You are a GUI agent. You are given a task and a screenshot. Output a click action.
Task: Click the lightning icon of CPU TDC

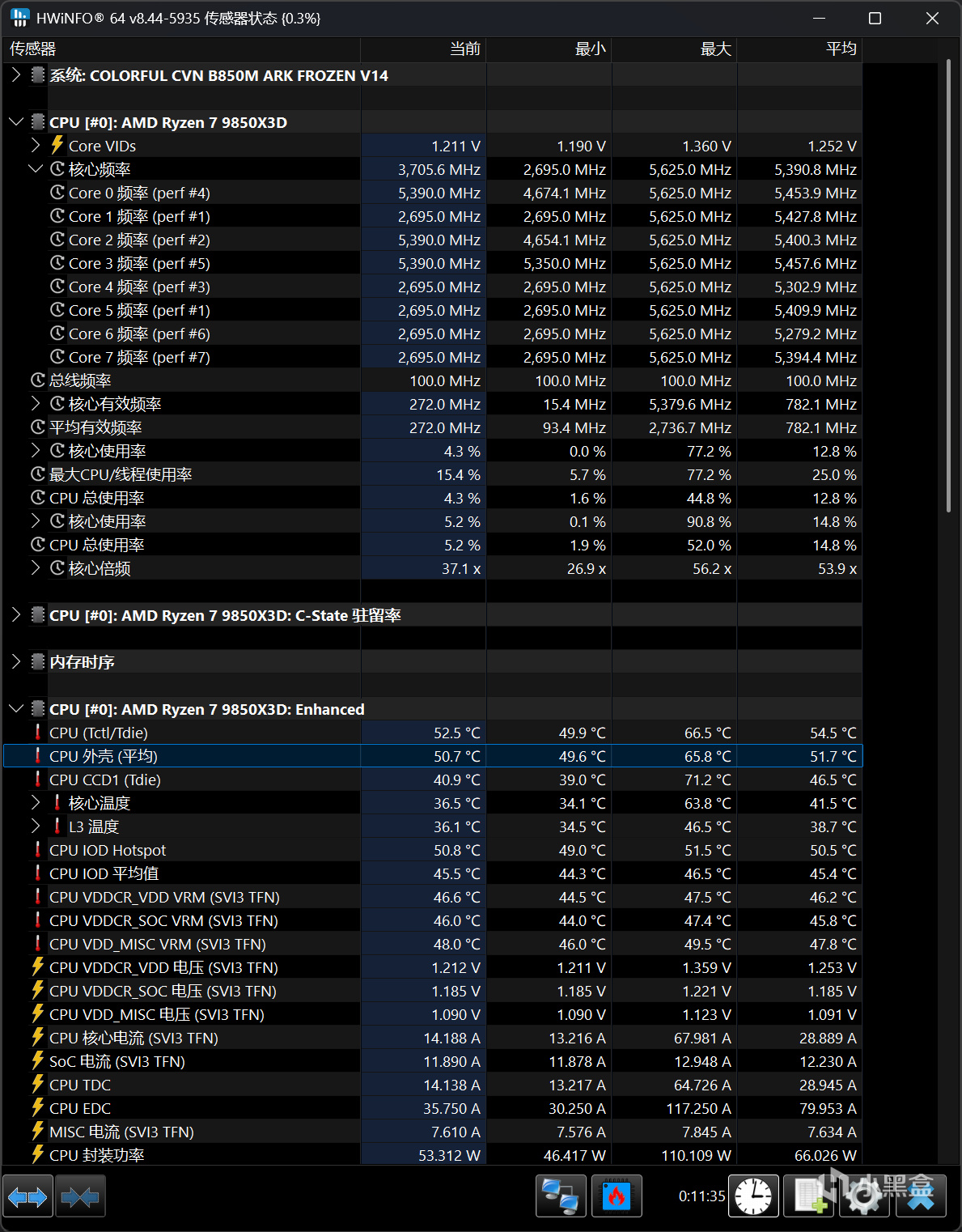38,1085
